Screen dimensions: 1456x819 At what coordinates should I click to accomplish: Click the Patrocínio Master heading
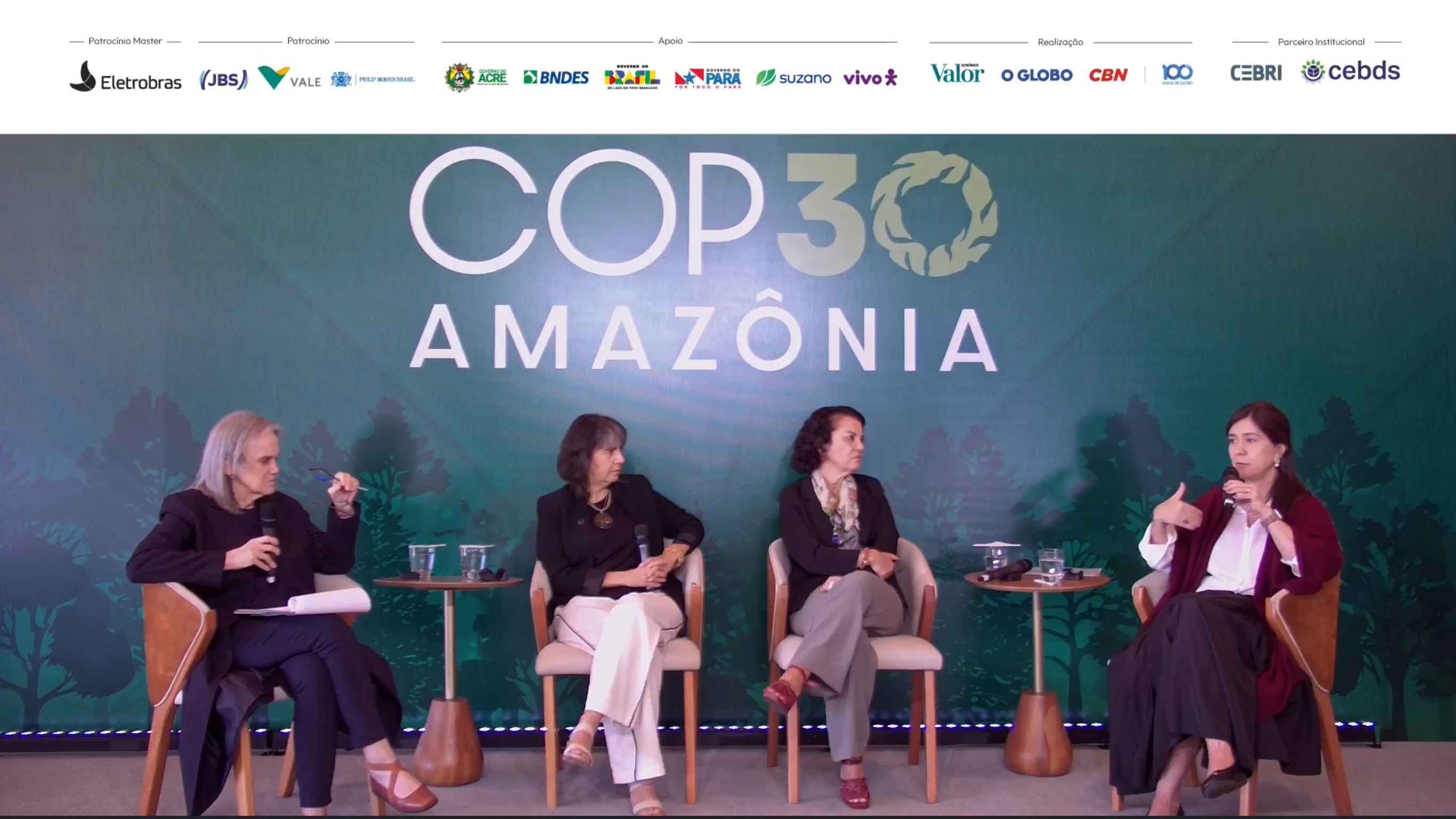pos(125,41)
